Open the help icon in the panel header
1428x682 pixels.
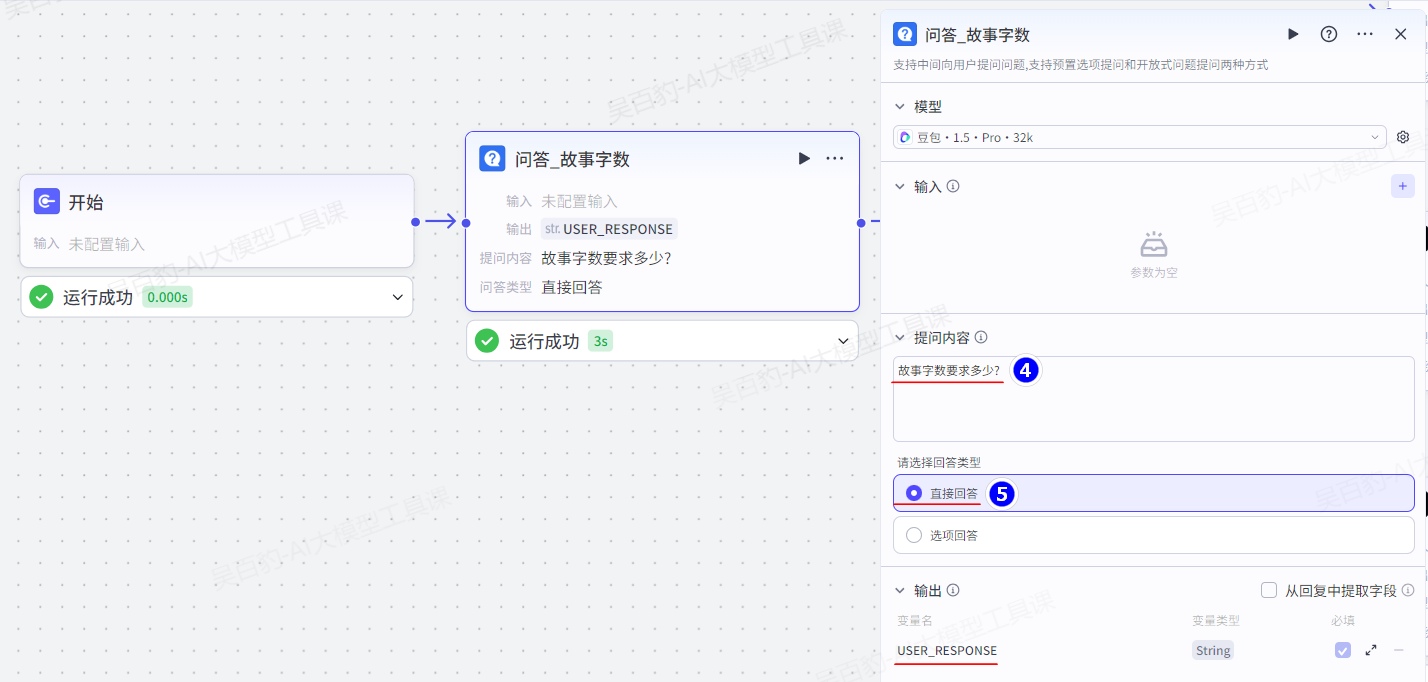tap(1329, 34)
